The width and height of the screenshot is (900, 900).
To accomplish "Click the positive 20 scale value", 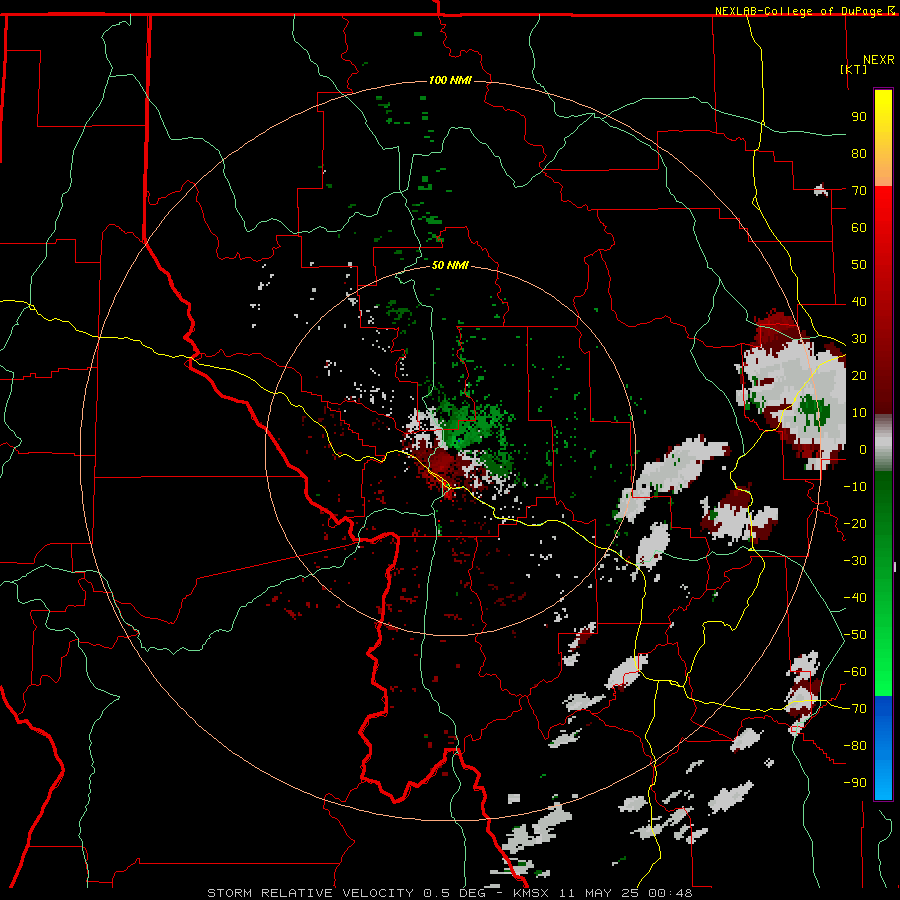I will pyautogui.click(x=859, y=376).
